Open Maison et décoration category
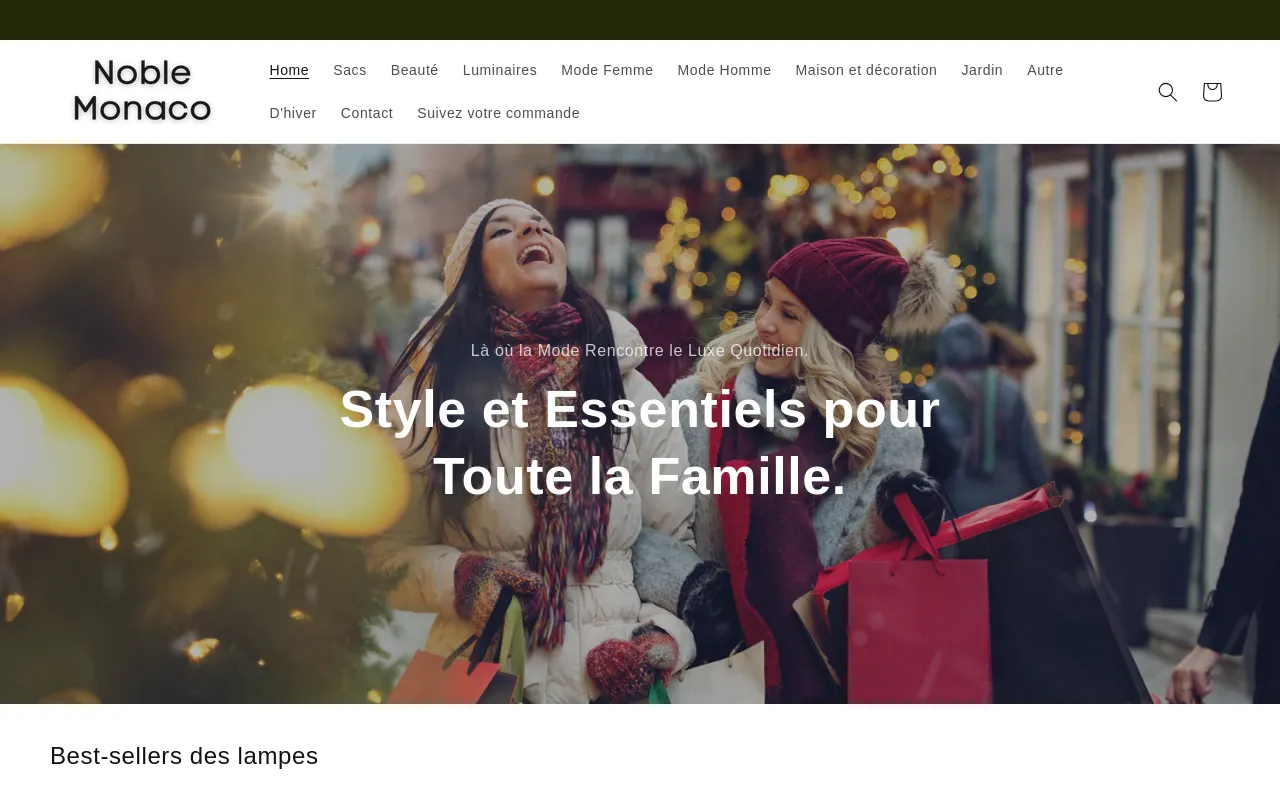This screenshot has height=800, width=1280. [x=866, y=70]
